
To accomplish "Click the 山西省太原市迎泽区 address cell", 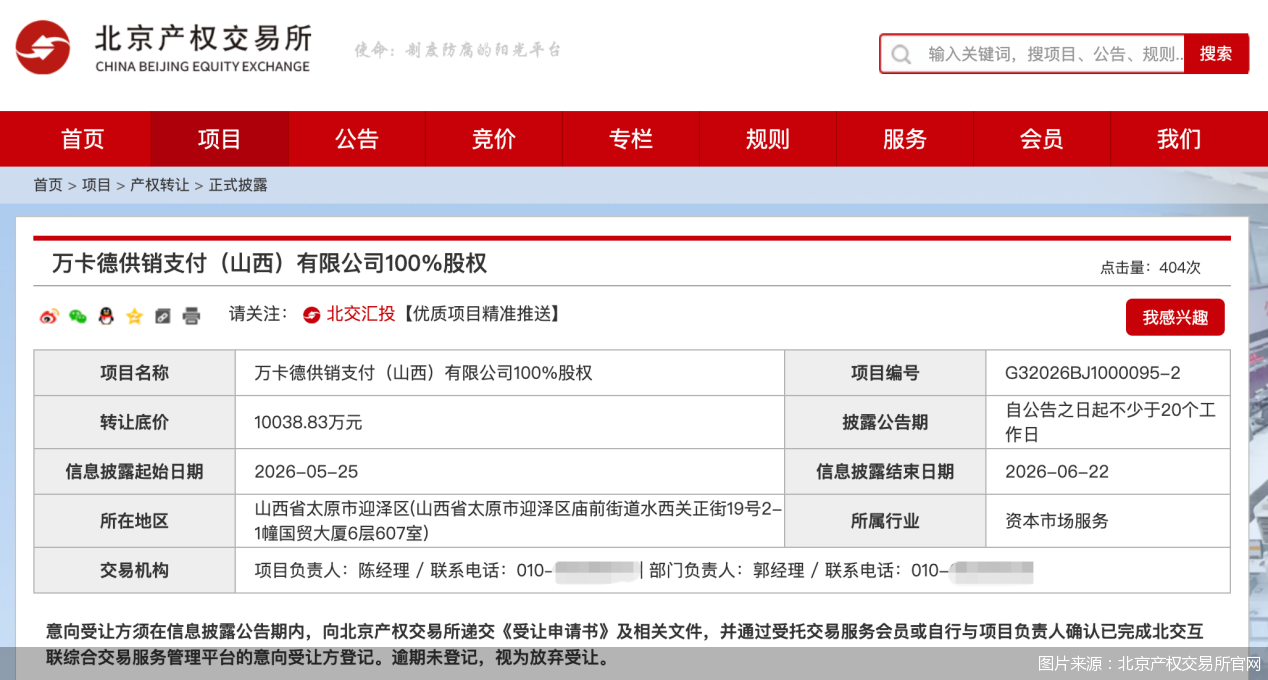I will pos(510,520).
